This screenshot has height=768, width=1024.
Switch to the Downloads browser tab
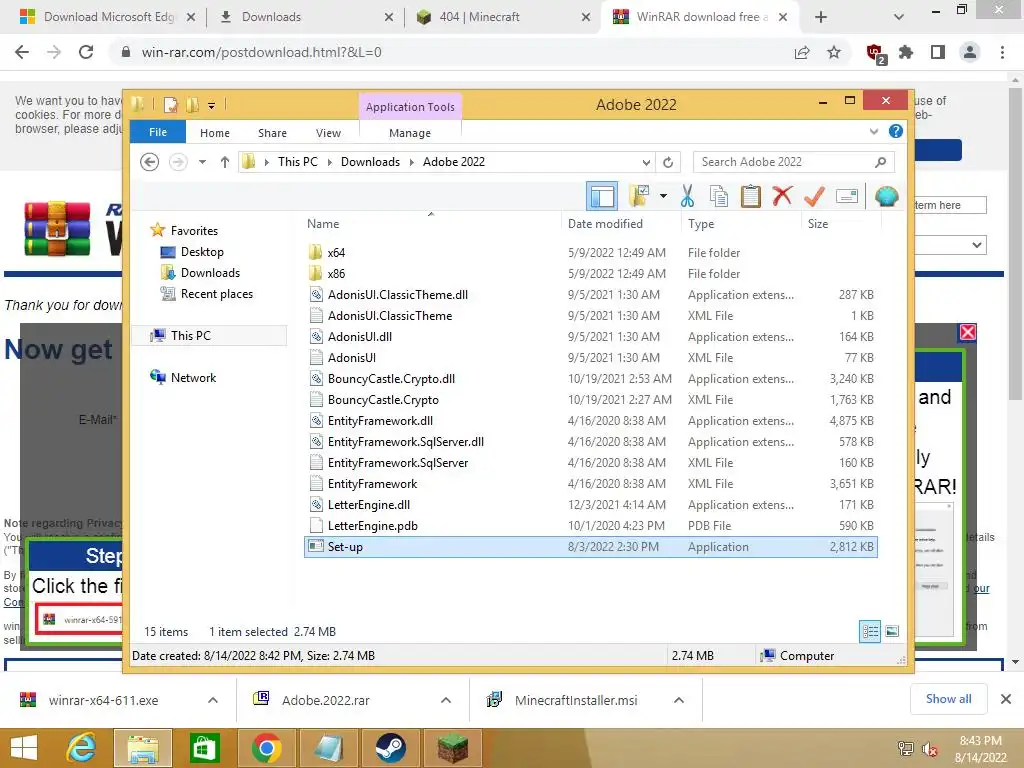point(304,17)
